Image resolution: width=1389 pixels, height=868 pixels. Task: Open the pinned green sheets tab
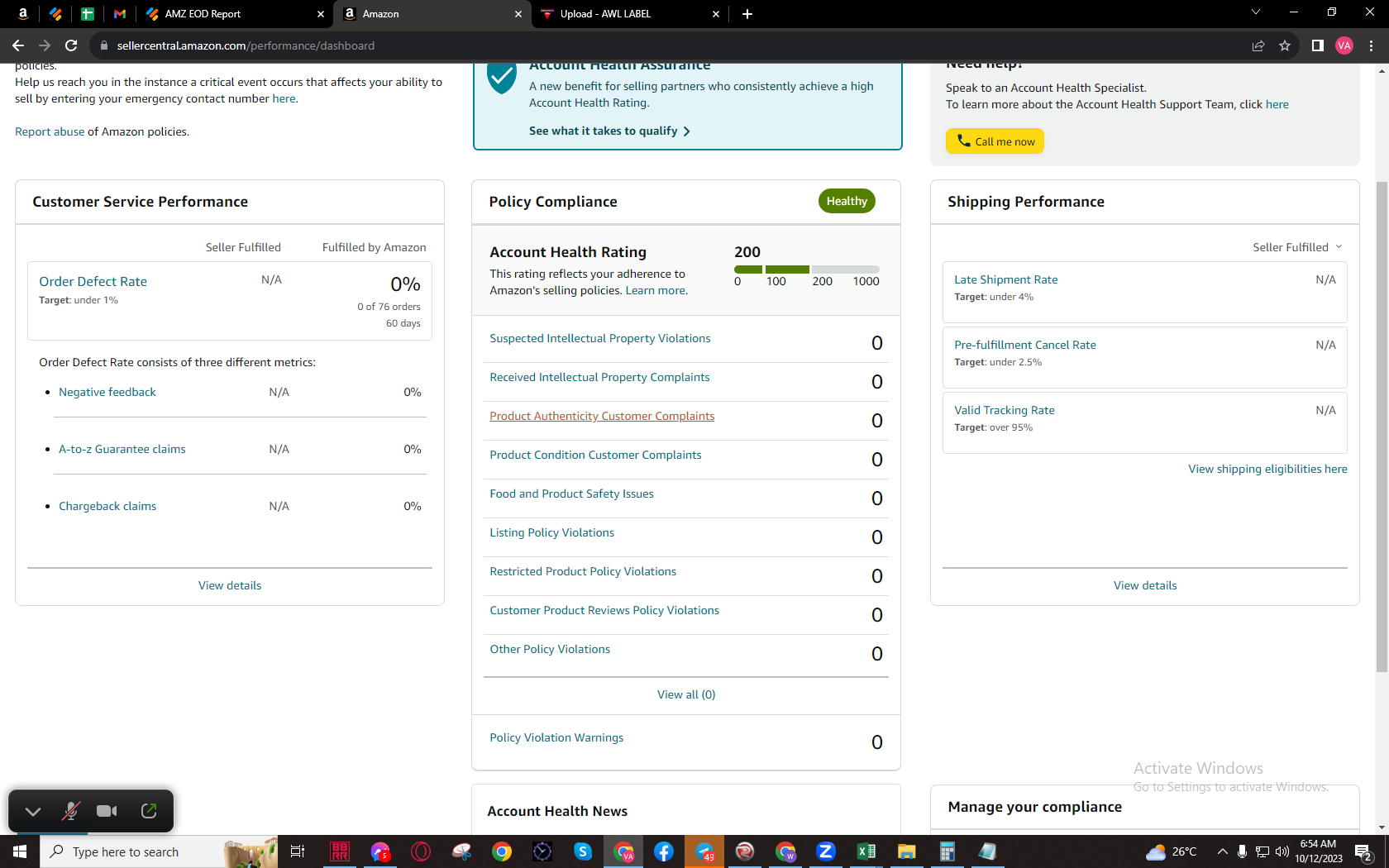(88, 13)
